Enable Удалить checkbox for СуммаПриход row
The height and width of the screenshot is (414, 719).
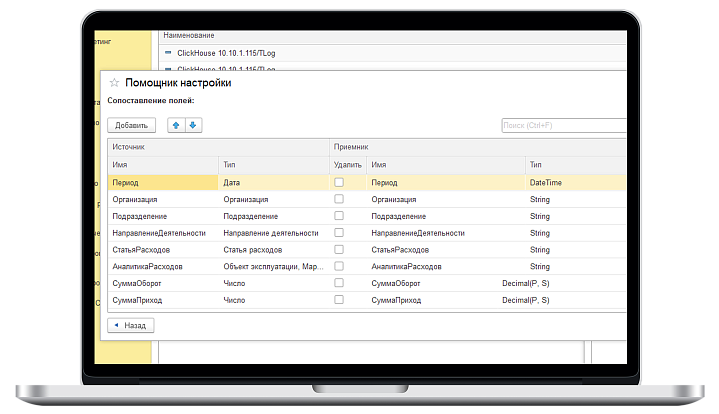click(339, 299)
